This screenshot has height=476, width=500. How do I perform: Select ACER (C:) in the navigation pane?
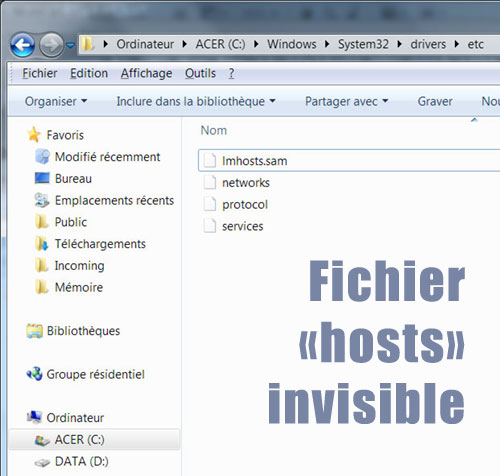point(80,440)
